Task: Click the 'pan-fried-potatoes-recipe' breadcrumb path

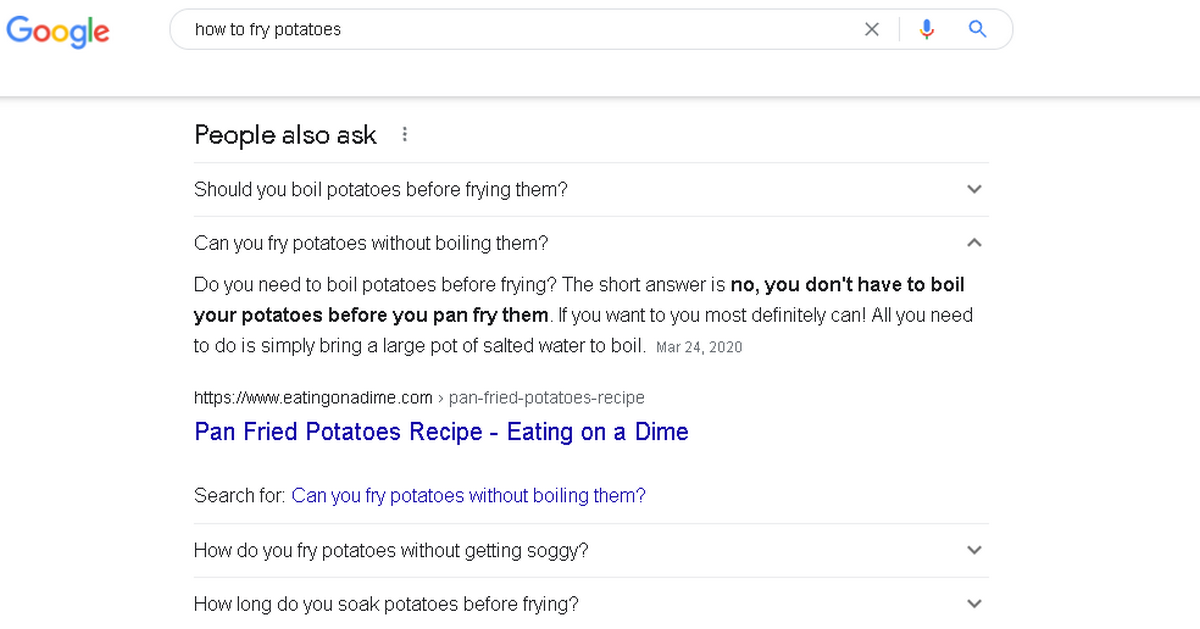Action: point(547,398)
